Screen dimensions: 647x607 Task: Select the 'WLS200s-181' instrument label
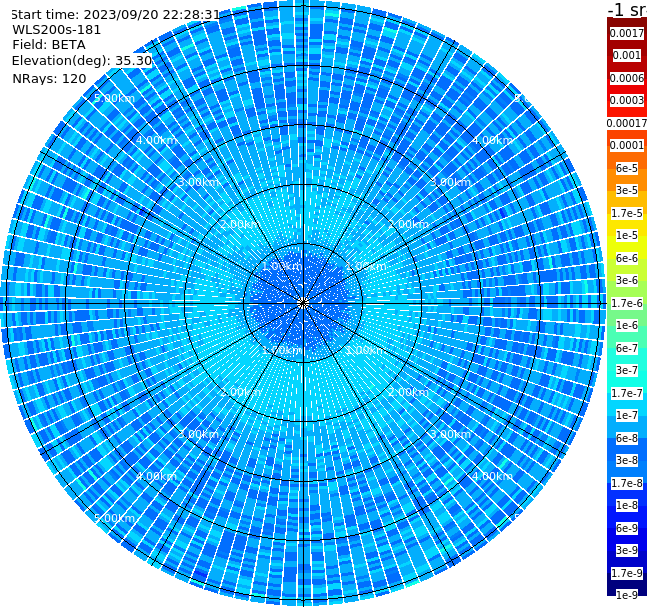coord(57,30)
